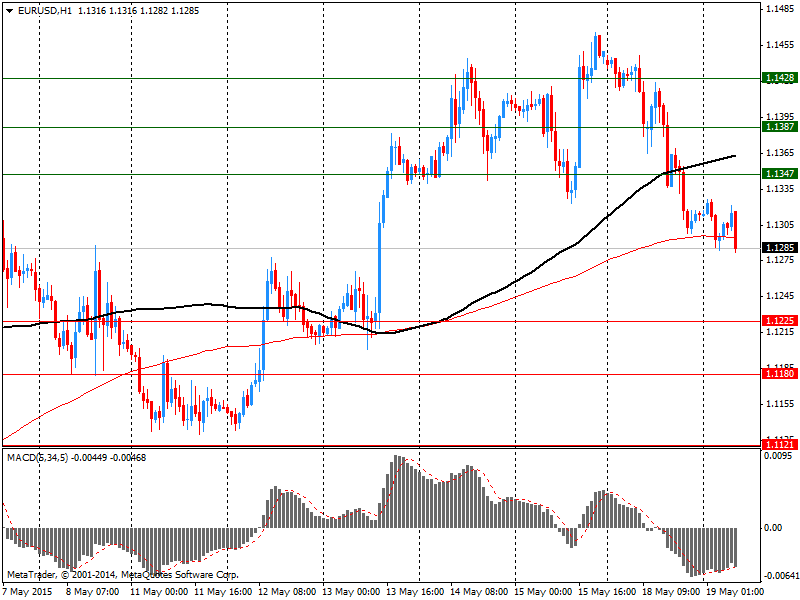Click the 11 May 00:00 time label

[159, 592]
